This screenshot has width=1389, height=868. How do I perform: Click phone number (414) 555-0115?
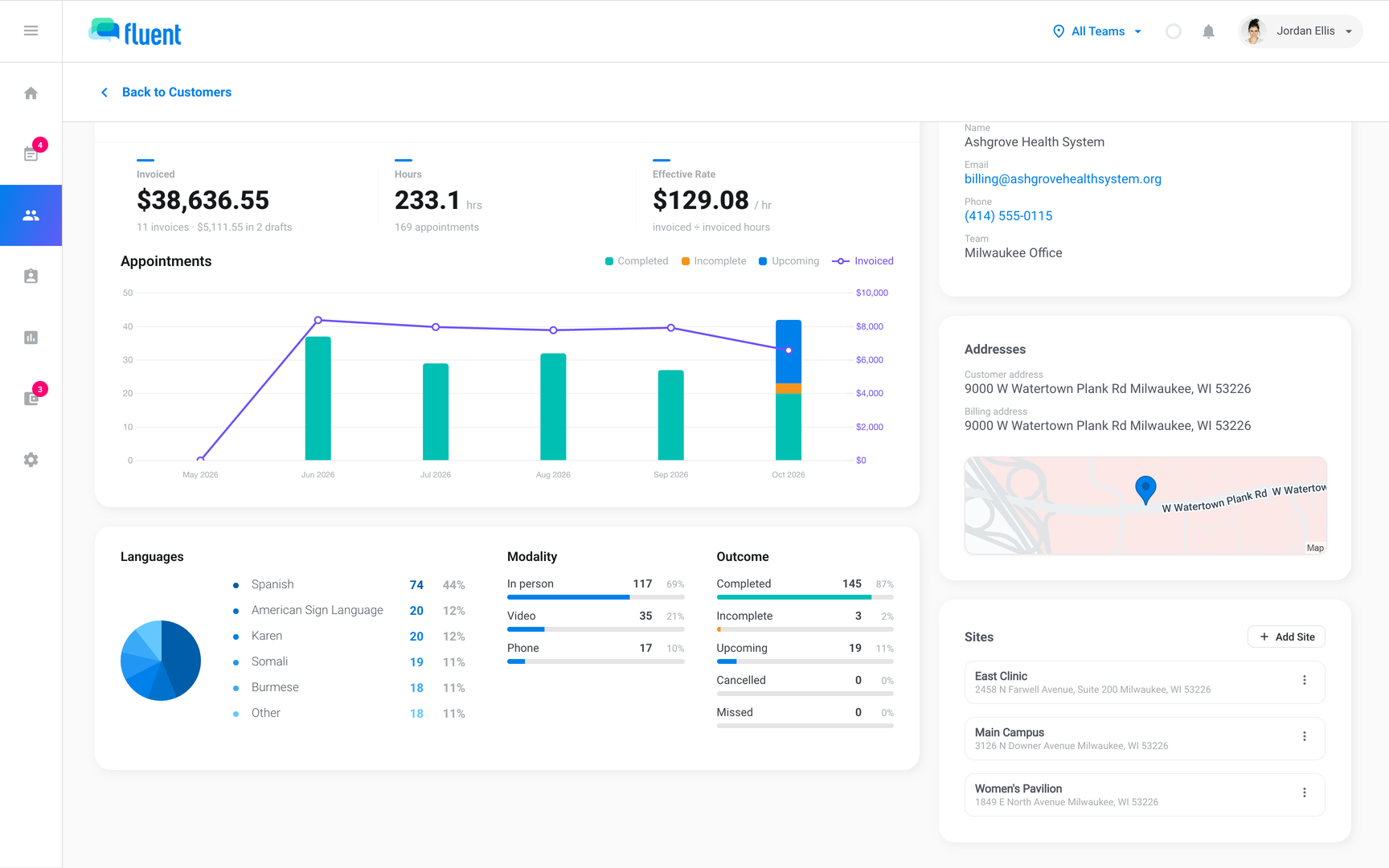click(1008, 216)
